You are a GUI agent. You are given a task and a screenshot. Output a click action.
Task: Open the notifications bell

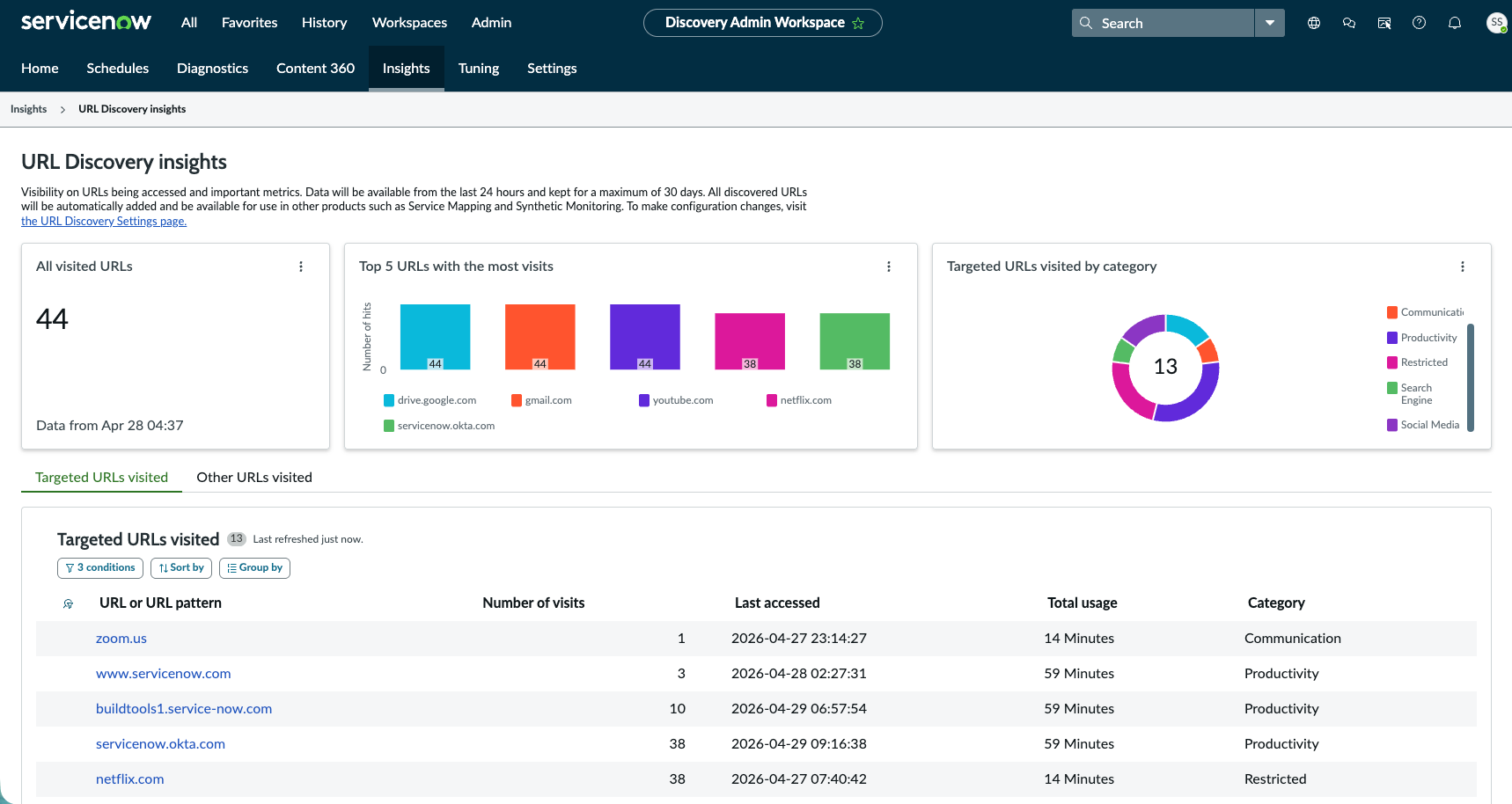pos(1454,23)
